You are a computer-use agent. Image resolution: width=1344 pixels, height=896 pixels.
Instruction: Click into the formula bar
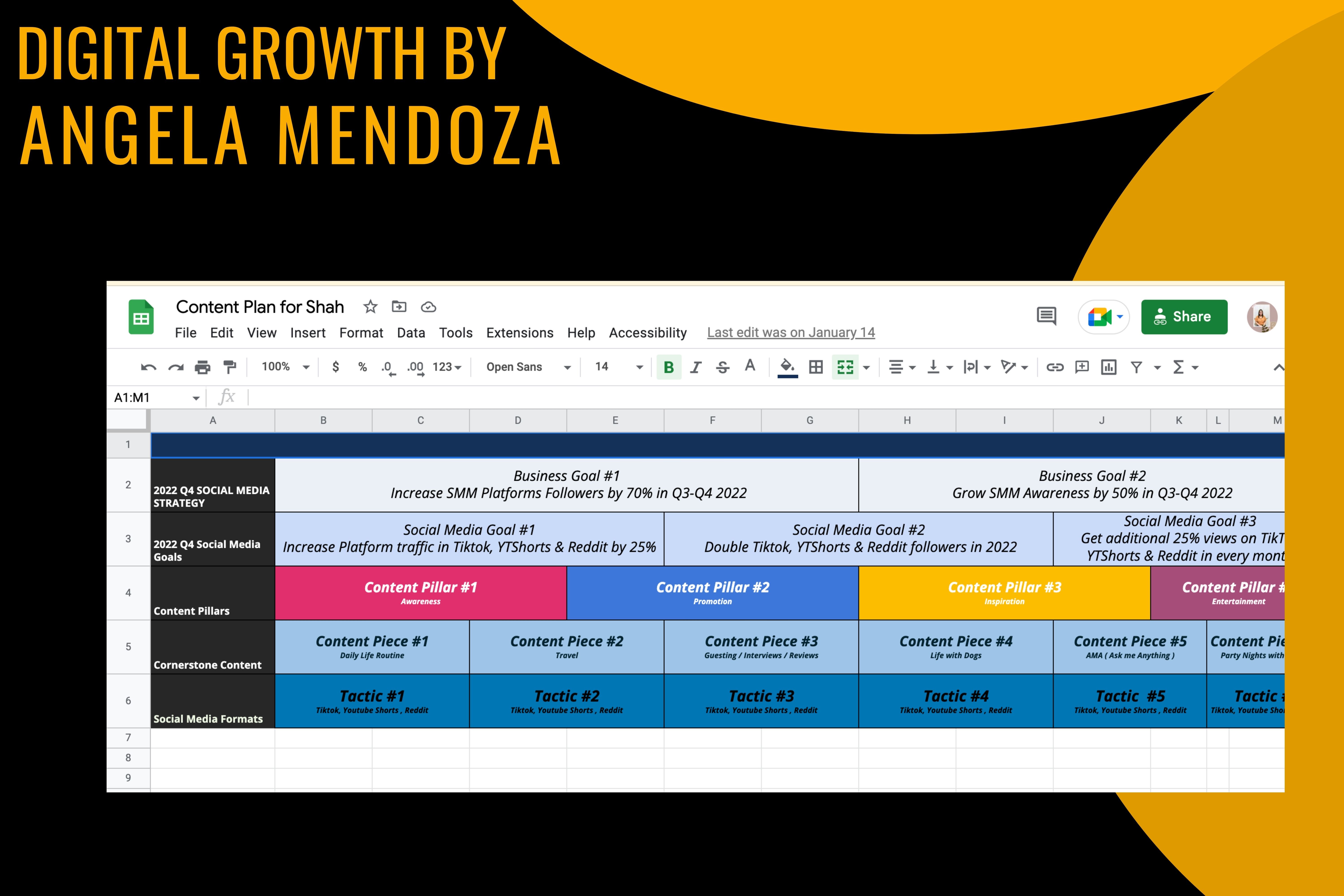(x=766, y=397)
